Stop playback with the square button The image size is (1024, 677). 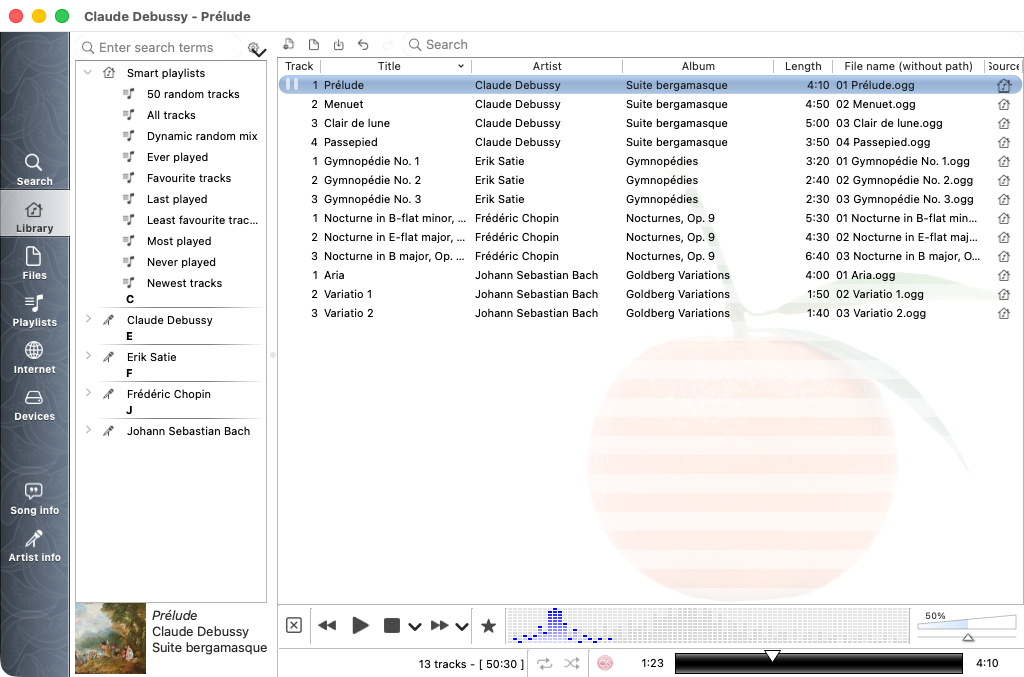click(392, 625)
